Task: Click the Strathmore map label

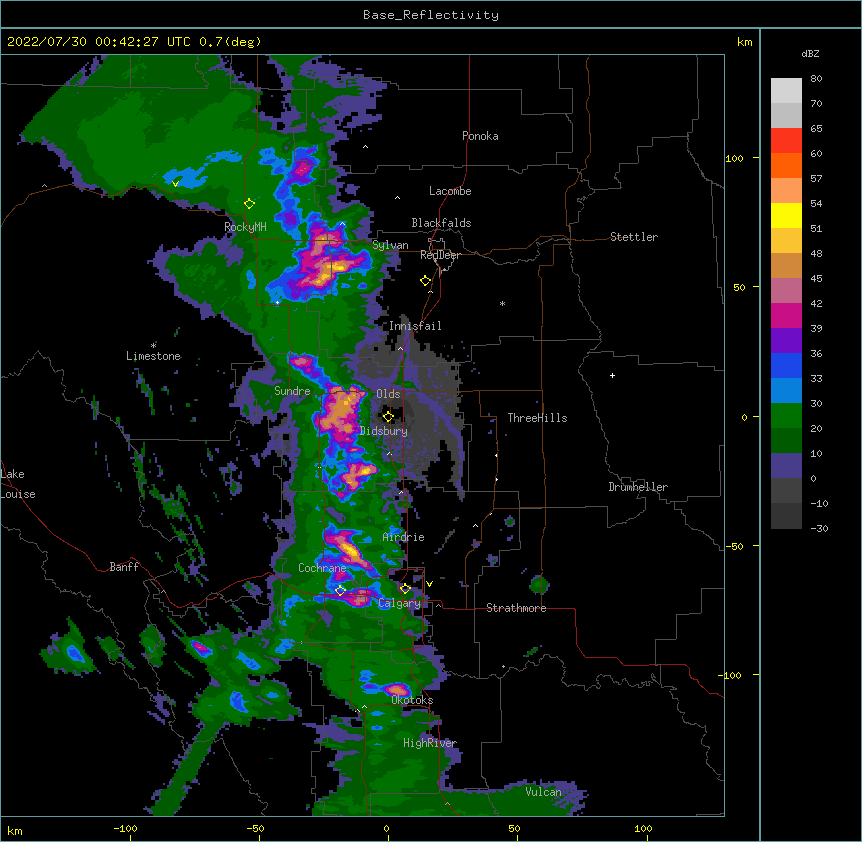Action: (x=516, y=608)
